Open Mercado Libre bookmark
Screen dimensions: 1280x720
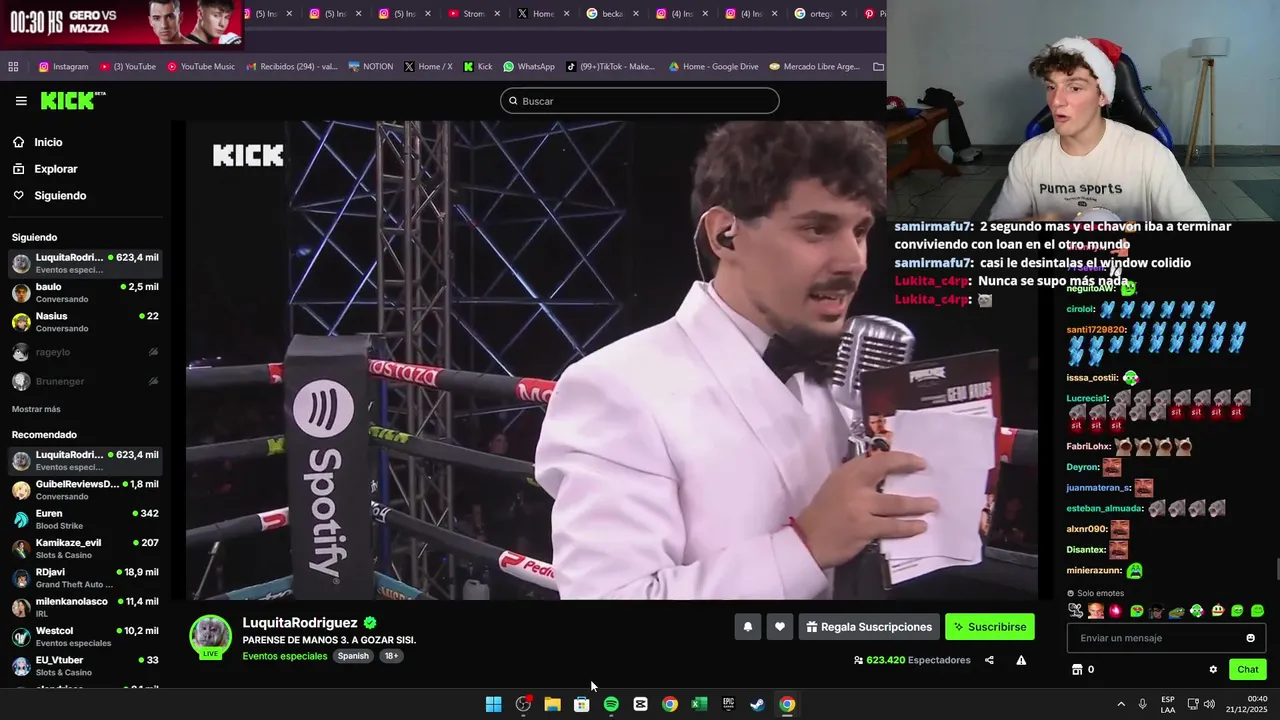[814, 67]
